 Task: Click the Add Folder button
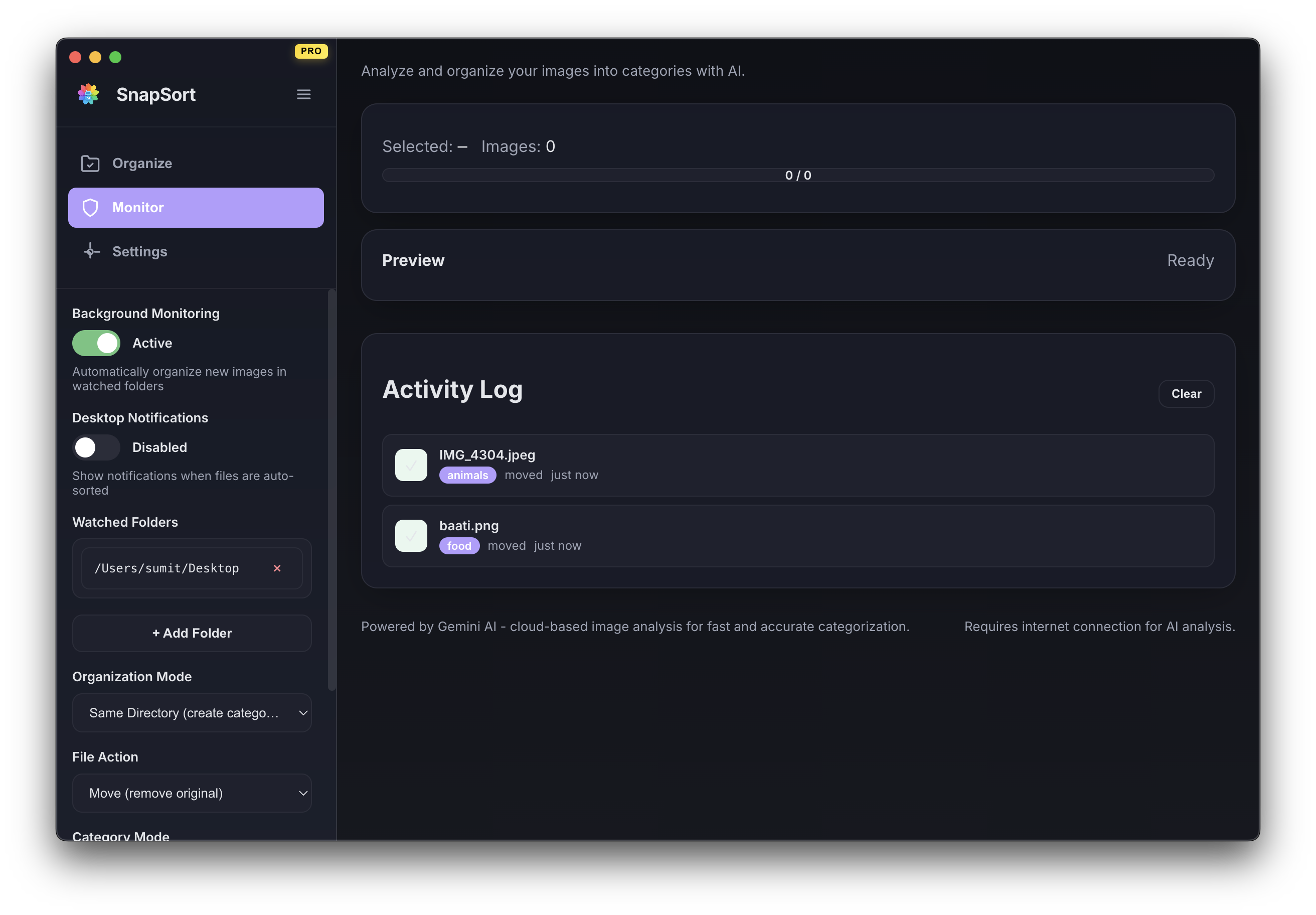(192, 633)
